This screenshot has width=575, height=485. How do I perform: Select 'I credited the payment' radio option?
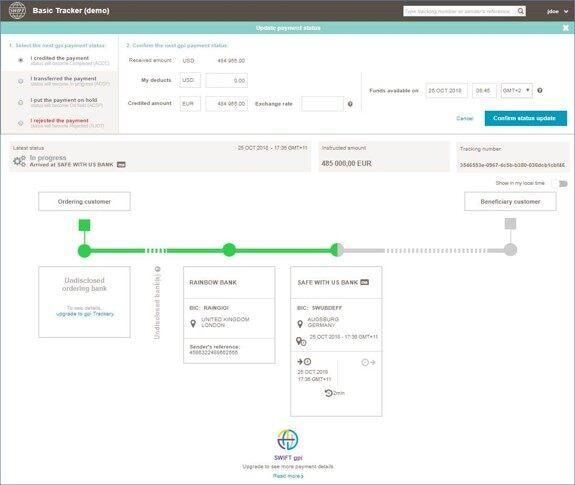(21, 60)
